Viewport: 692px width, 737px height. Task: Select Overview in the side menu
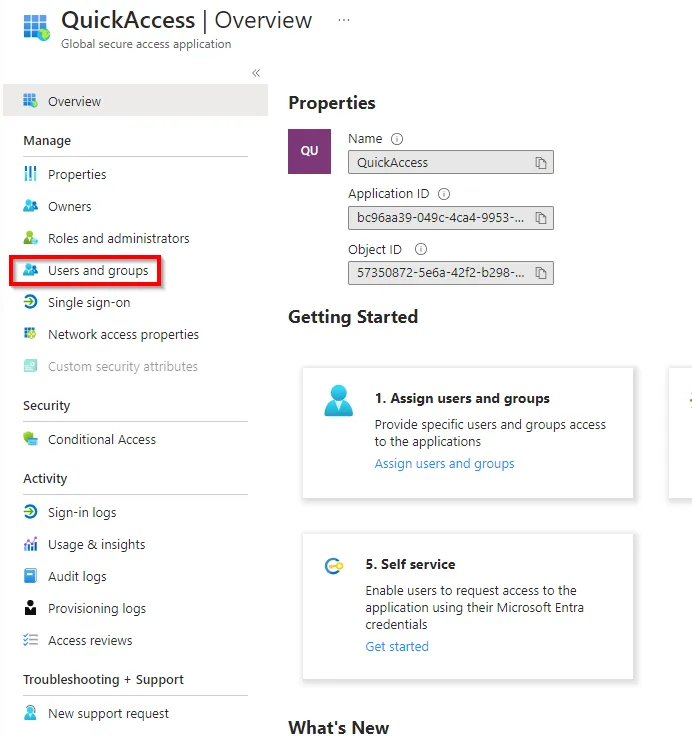pos(135,101)
